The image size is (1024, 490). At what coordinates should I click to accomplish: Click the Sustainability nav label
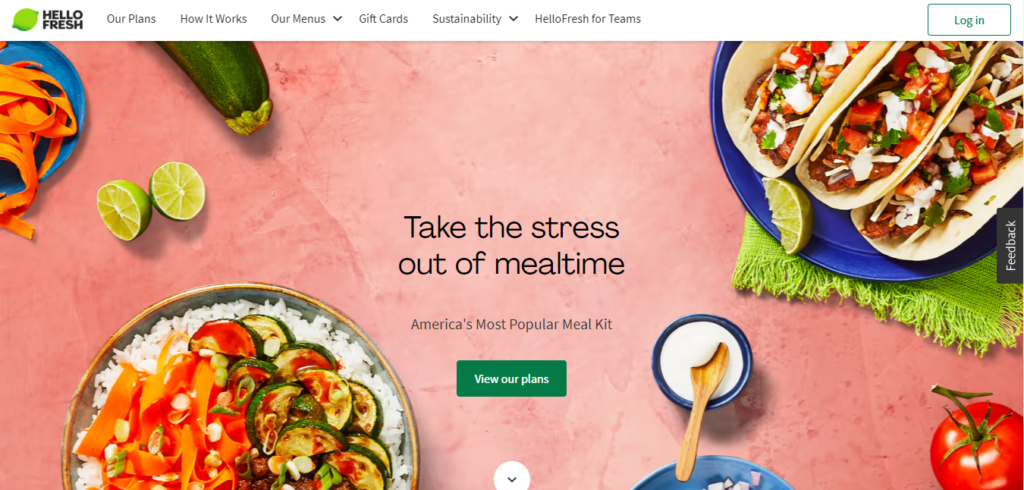click(466, 19)
